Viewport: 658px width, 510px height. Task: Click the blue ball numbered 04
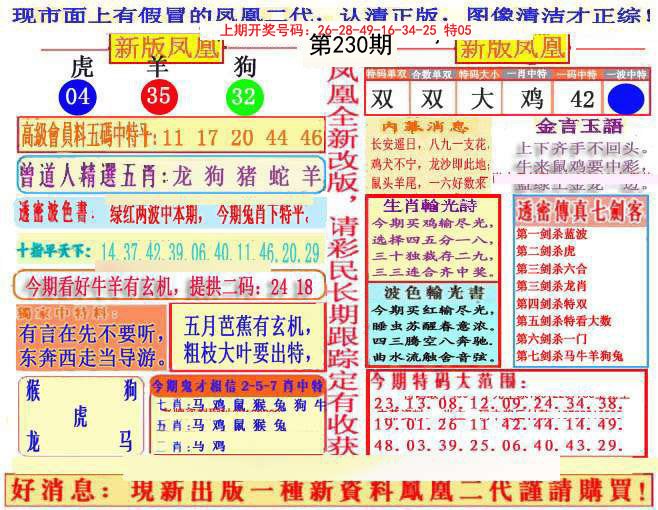click(x=78, y=97)
